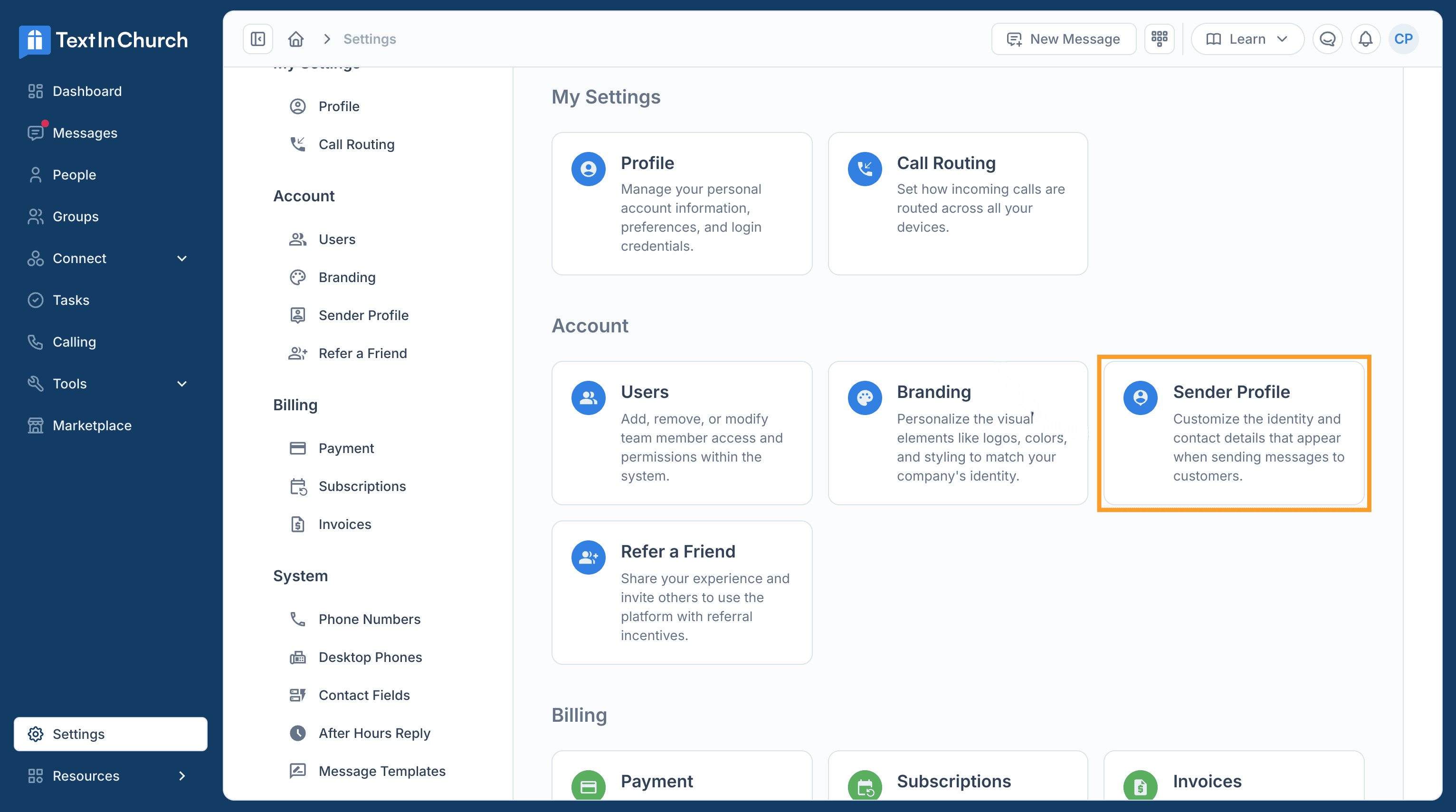Open Subscriptions in Billing settings list
This screenshot has height=812, width=1456.
[x=348, y=487]
